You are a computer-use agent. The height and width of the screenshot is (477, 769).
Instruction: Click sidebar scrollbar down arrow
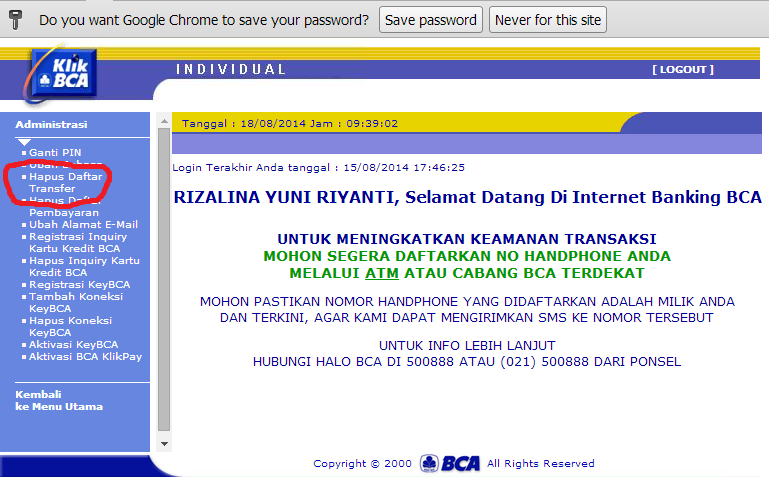point(164,444)
